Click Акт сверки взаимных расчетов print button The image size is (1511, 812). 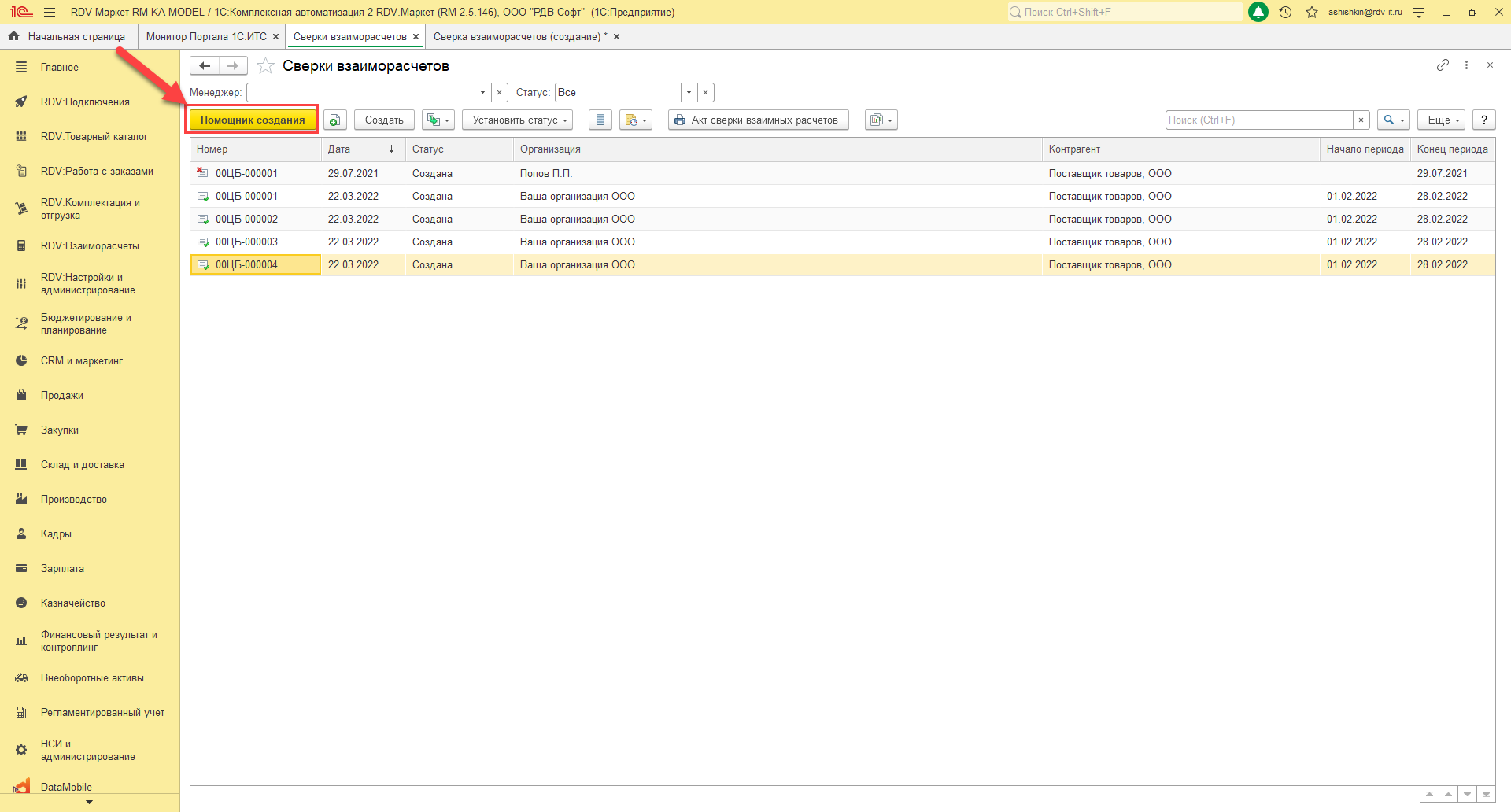pyautogui.click(x=758, y=120)
